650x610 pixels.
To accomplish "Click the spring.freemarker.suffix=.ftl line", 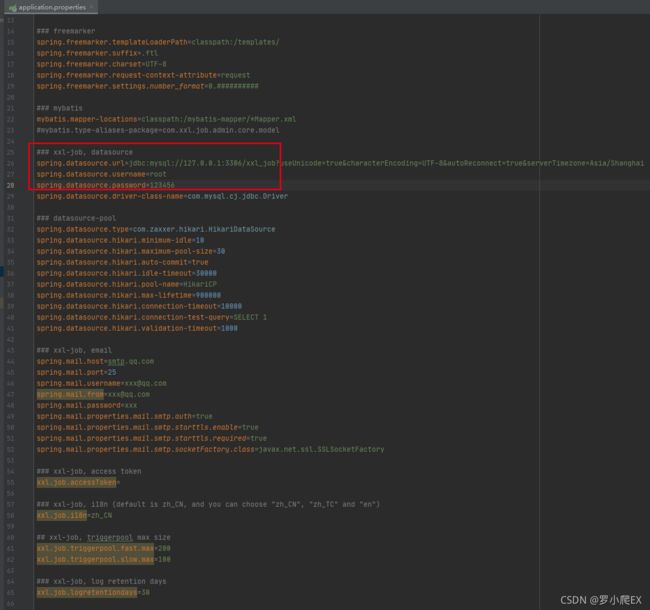I will [97, 53].
